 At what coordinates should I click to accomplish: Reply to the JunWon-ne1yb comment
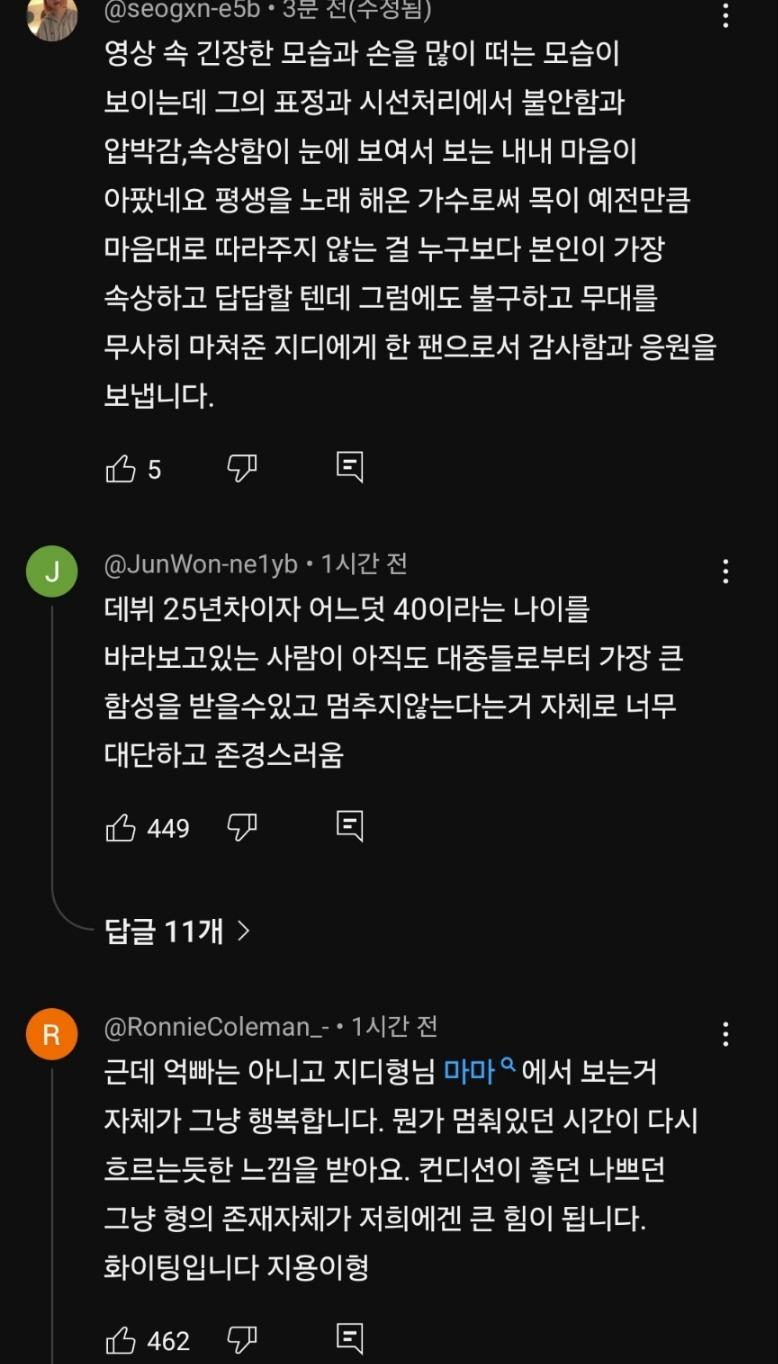pyautogui.click(x=349, y=826)
